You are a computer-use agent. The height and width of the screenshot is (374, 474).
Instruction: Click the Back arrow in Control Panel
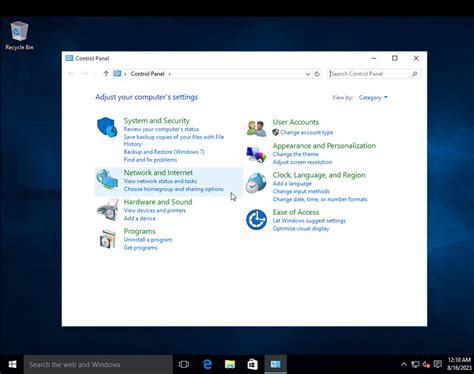[x=71, y=74]
